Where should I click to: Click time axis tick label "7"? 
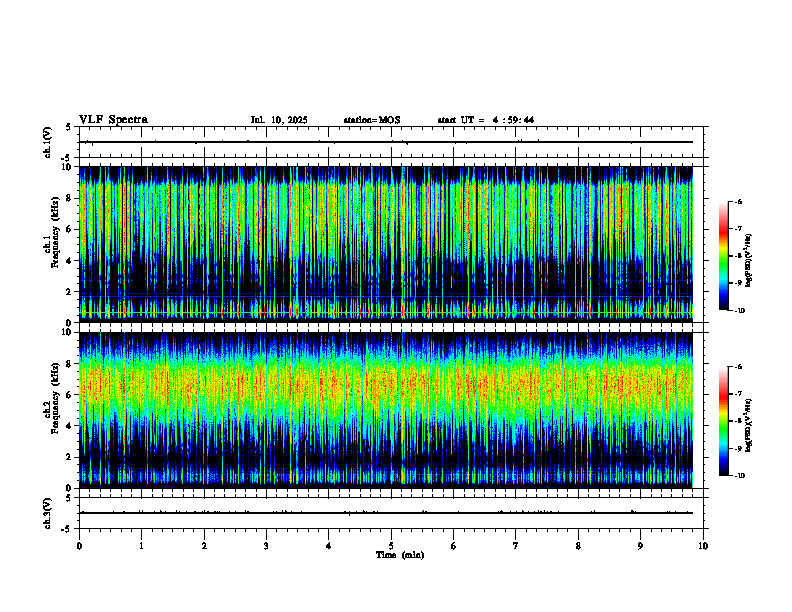[x=516, y=546]
